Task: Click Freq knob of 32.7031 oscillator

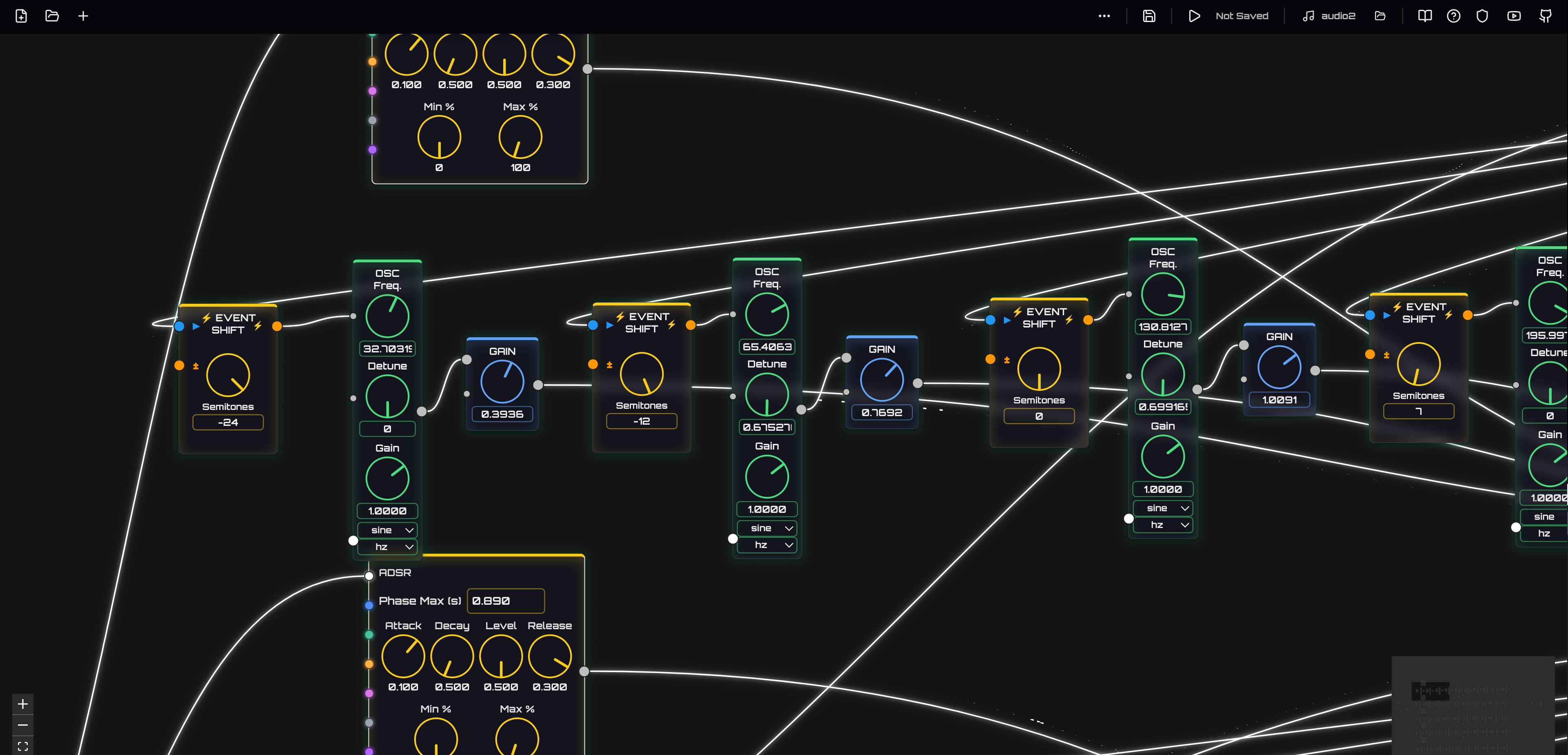Action: point(387,316)
